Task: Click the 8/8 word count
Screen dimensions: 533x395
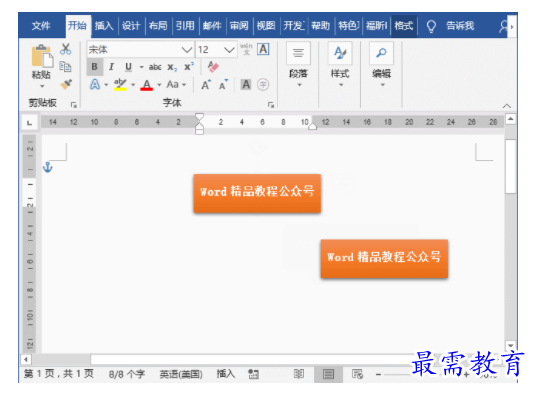Action: [127, 374]
